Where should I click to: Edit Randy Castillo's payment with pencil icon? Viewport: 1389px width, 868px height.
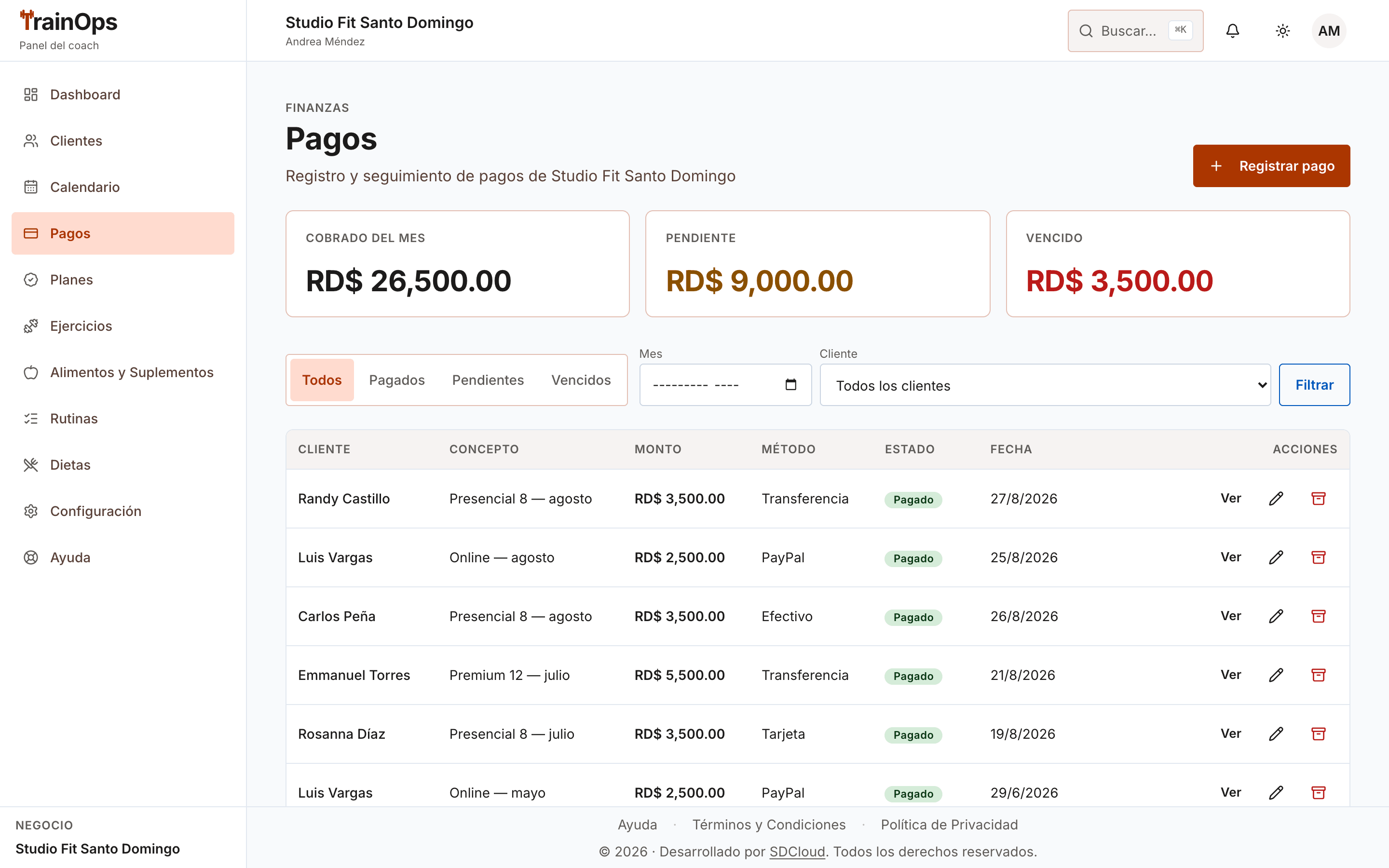tap(1276, 498)
